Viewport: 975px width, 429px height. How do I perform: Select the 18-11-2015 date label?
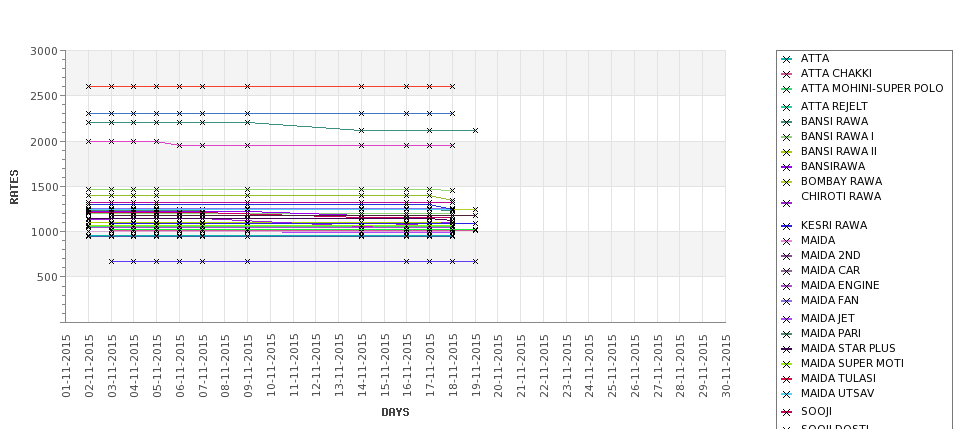[453, 366]
